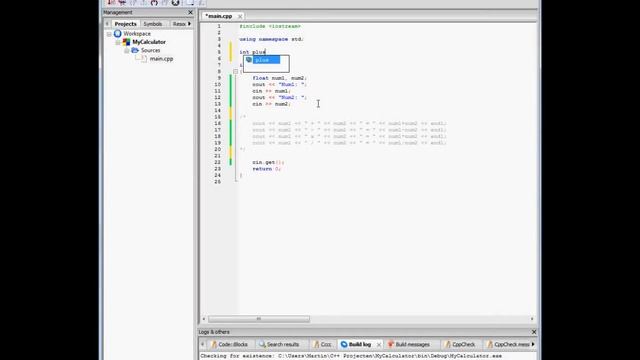Activate the *main.cpp editor tab

click(x=219, y=16)
